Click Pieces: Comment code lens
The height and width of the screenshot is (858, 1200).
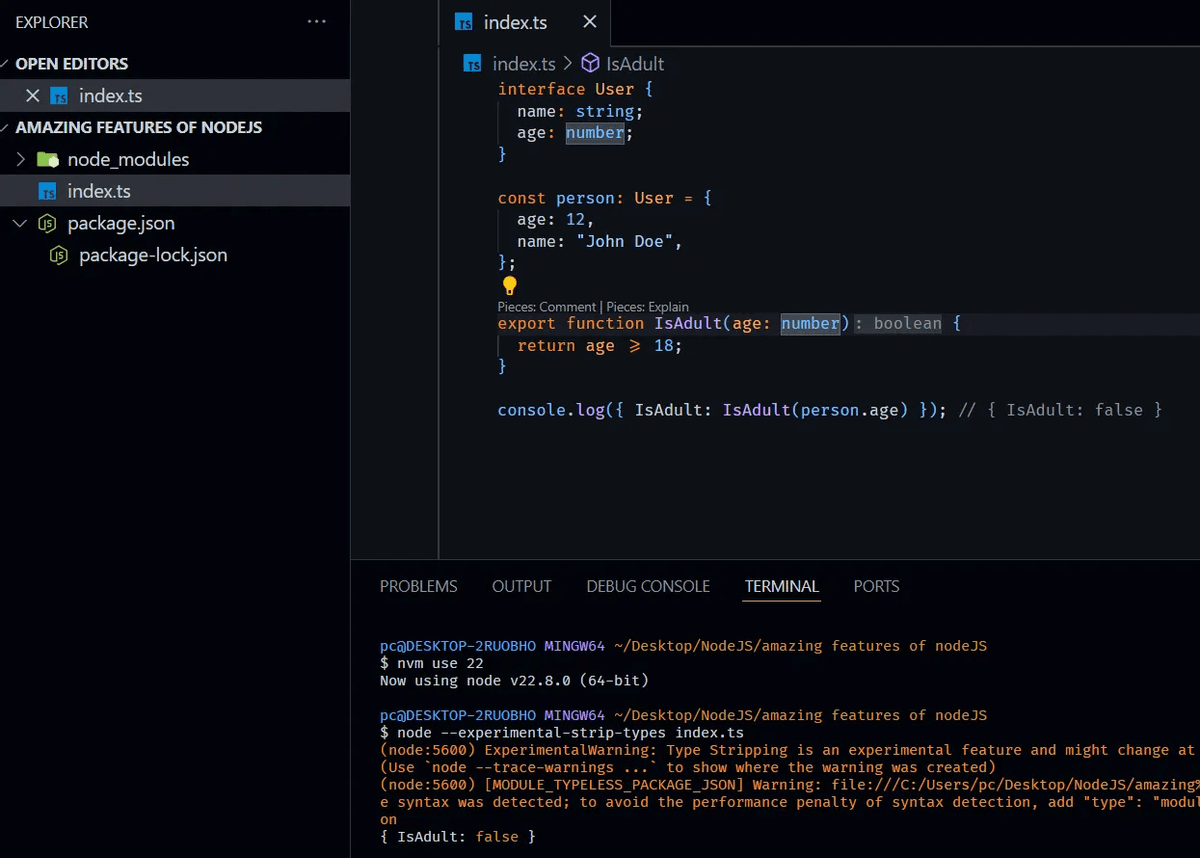(547, 307)
